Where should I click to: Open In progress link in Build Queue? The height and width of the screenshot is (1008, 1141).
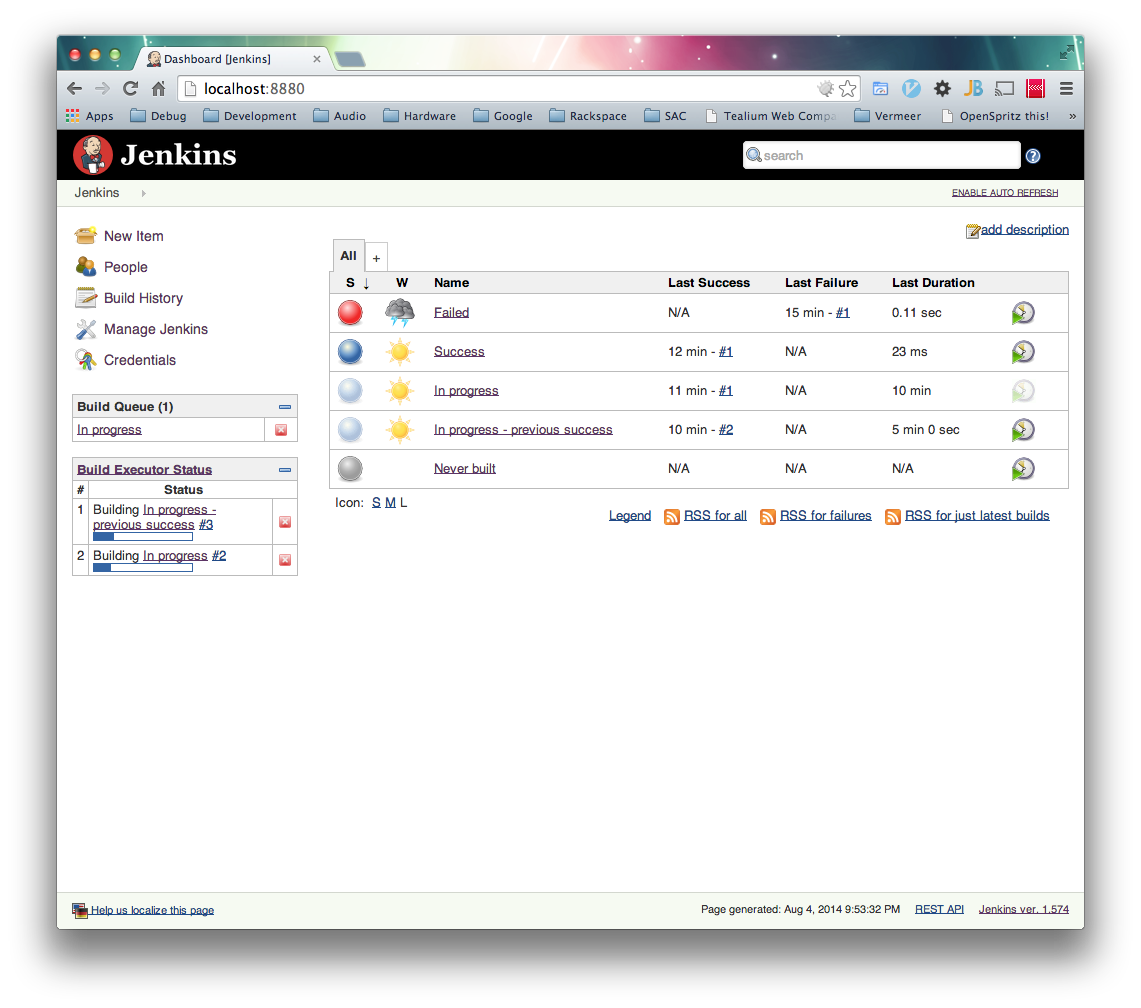click(x=109, y=429)
